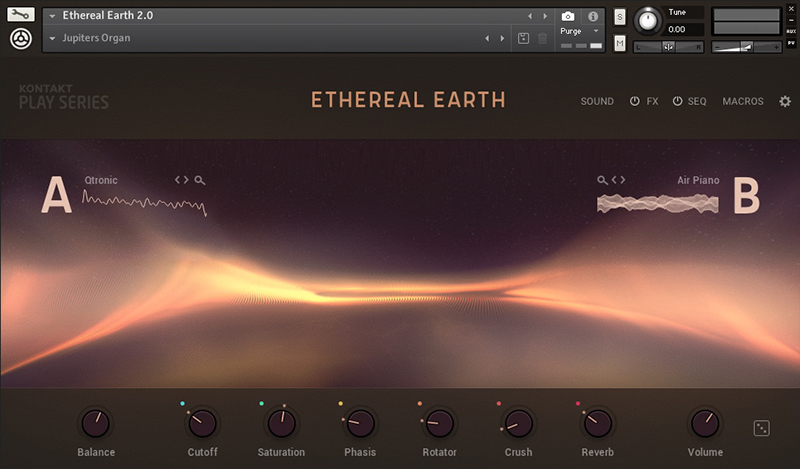Mute the instrument with the M button

point(619,43)
